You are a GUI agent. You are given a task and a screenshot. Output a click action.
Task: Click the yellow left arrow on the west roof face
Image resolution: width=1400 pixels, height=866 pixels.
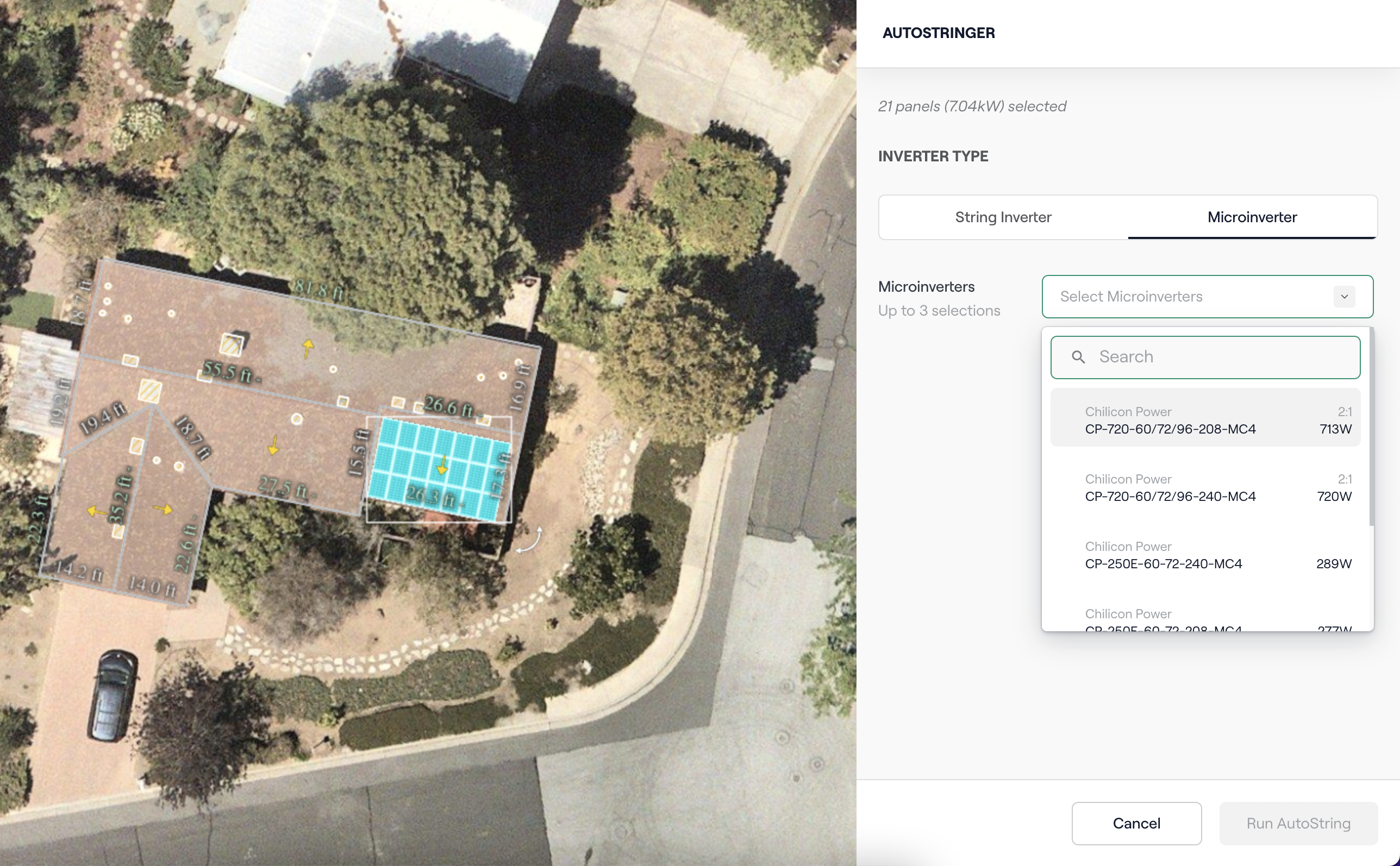[x=95, y=511]
